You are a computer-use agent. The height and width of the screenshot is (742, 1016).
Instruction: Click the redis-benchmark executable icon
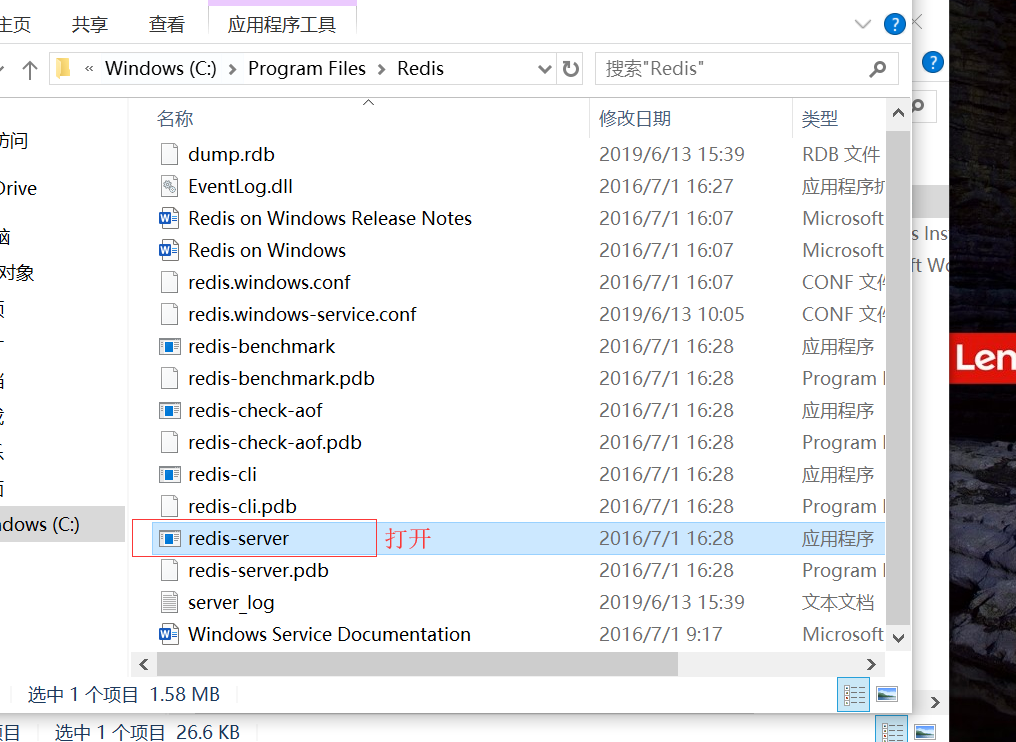point(170,347)
